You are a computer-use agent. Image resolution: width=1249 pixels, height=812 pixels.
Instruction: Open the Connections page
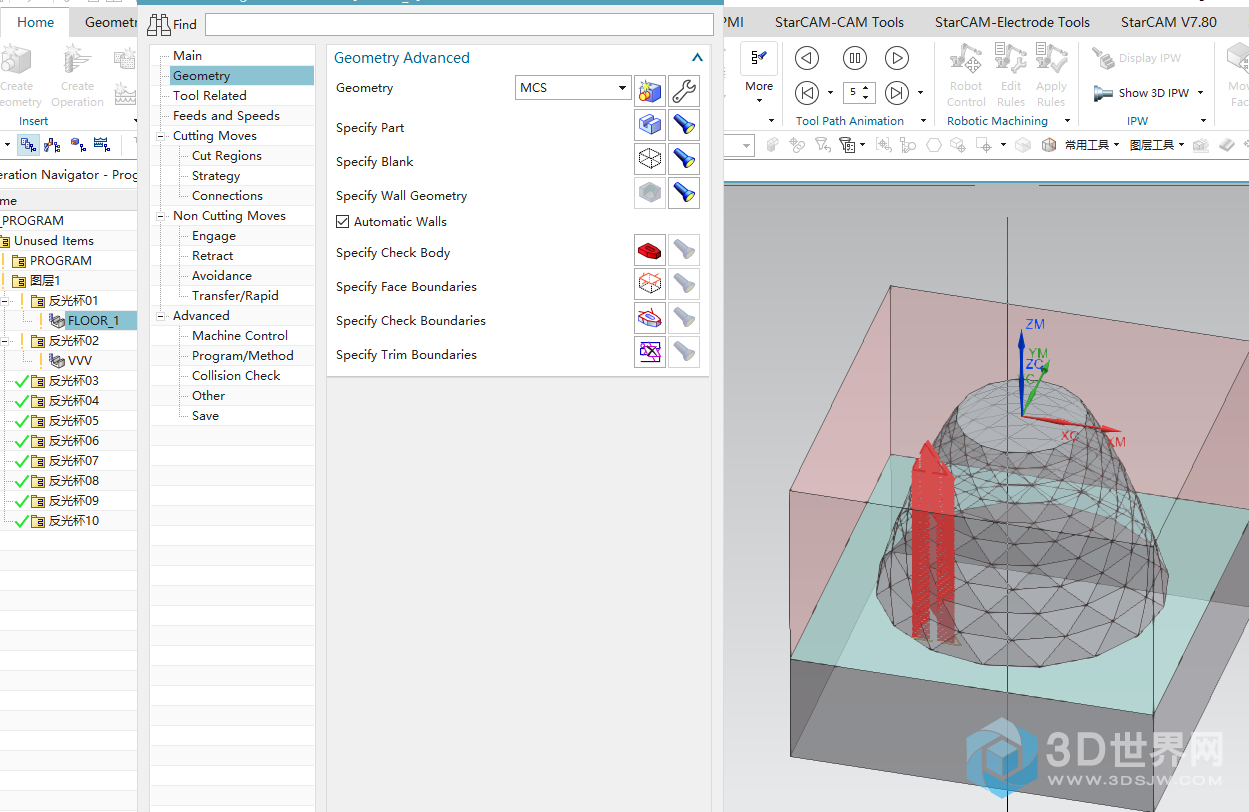click(227, 196)
